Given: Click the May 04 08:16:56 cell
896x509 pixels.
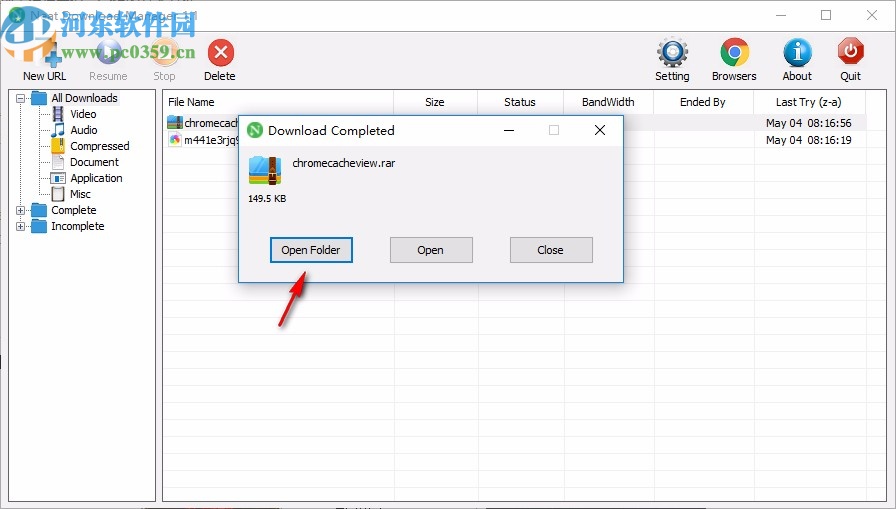Looking at the screenshot, I should click(809, 123).
